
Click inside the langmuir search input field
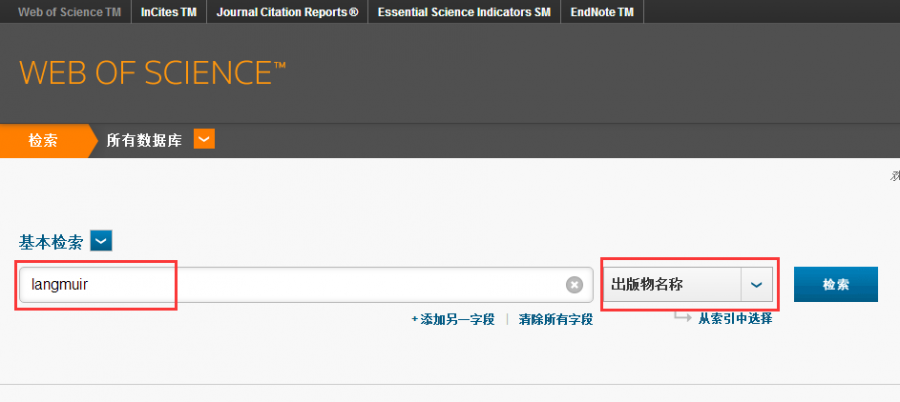pos(306,285)
